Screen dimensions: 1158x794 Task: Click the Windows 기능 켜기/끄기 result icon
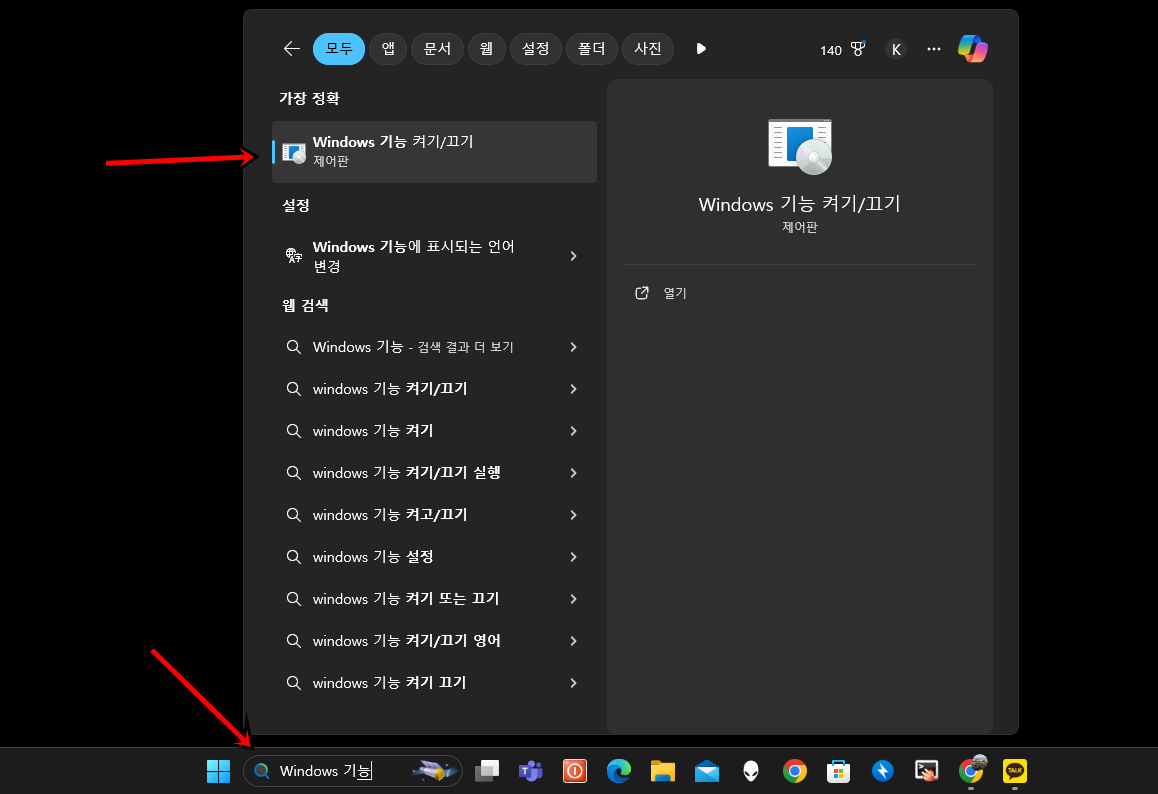point(294,152)
